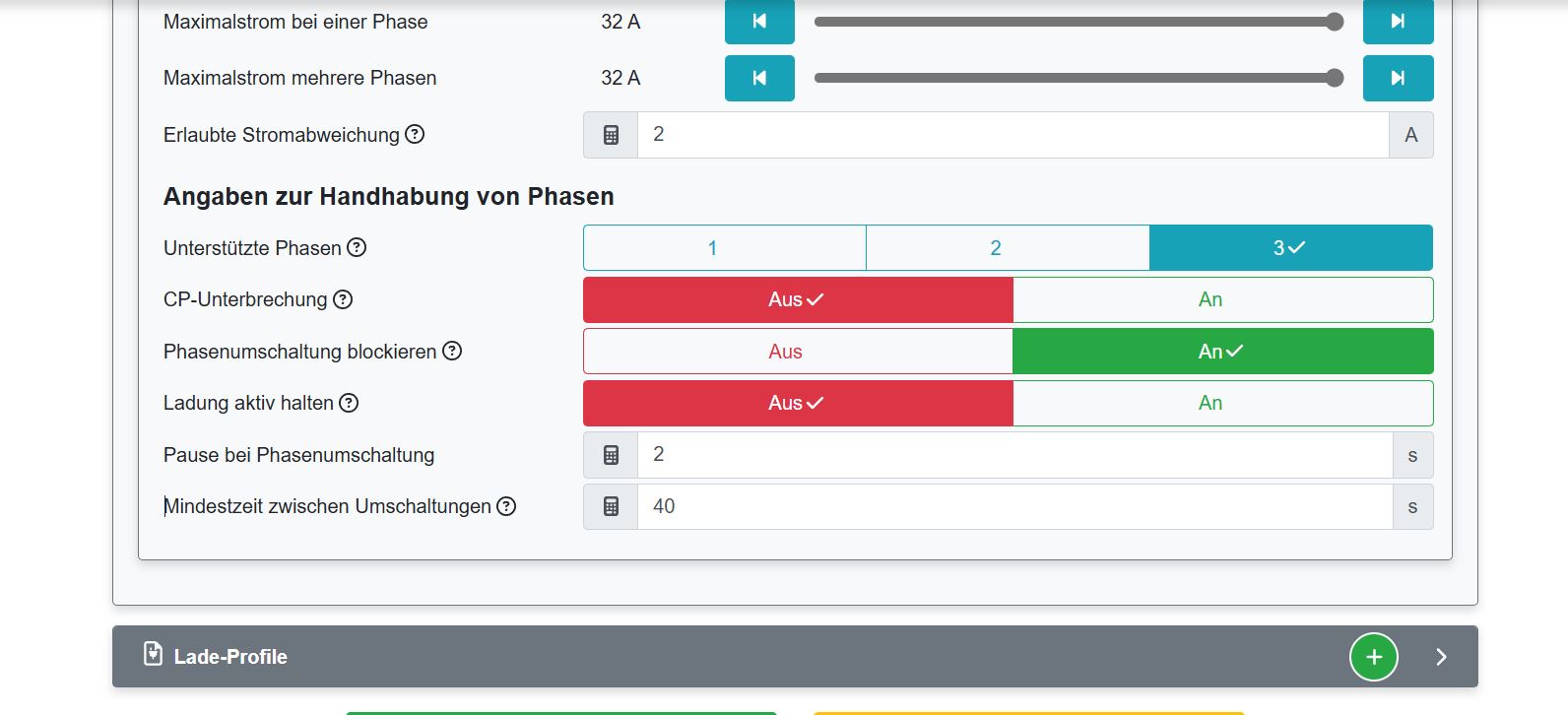
Task: Click help icon next to Erlaubte Stromabweichung
Action: [x=415, y=135]
